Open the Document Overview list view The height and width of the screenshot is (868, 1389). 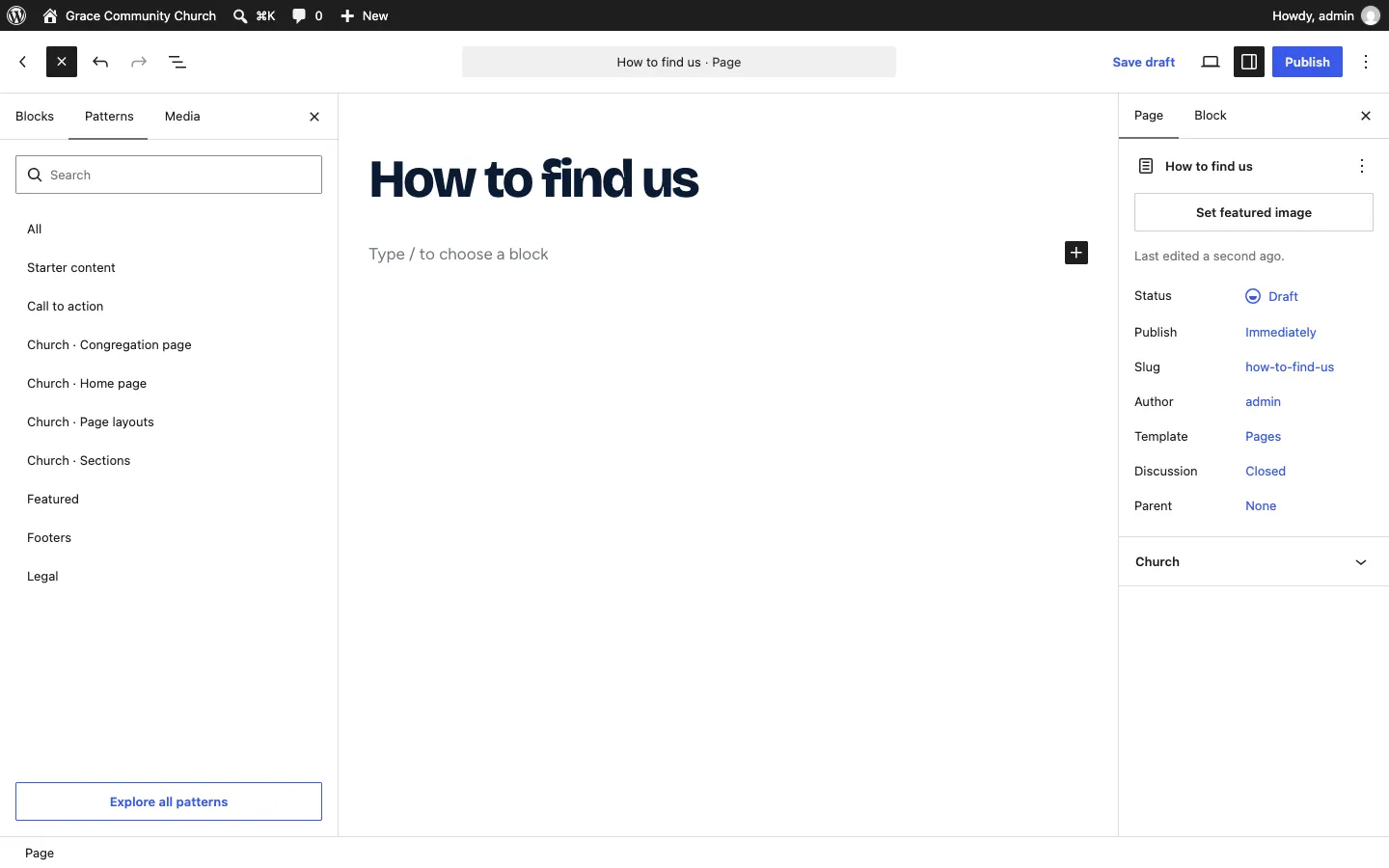click(177, 62)
